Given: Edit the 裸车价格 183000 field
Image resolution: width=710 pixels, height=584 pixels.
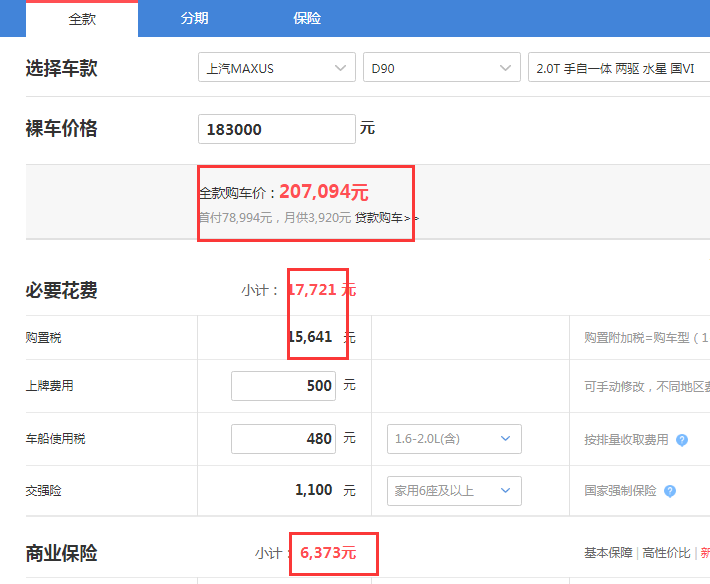Looking at the screenshot, I should 277,129.
